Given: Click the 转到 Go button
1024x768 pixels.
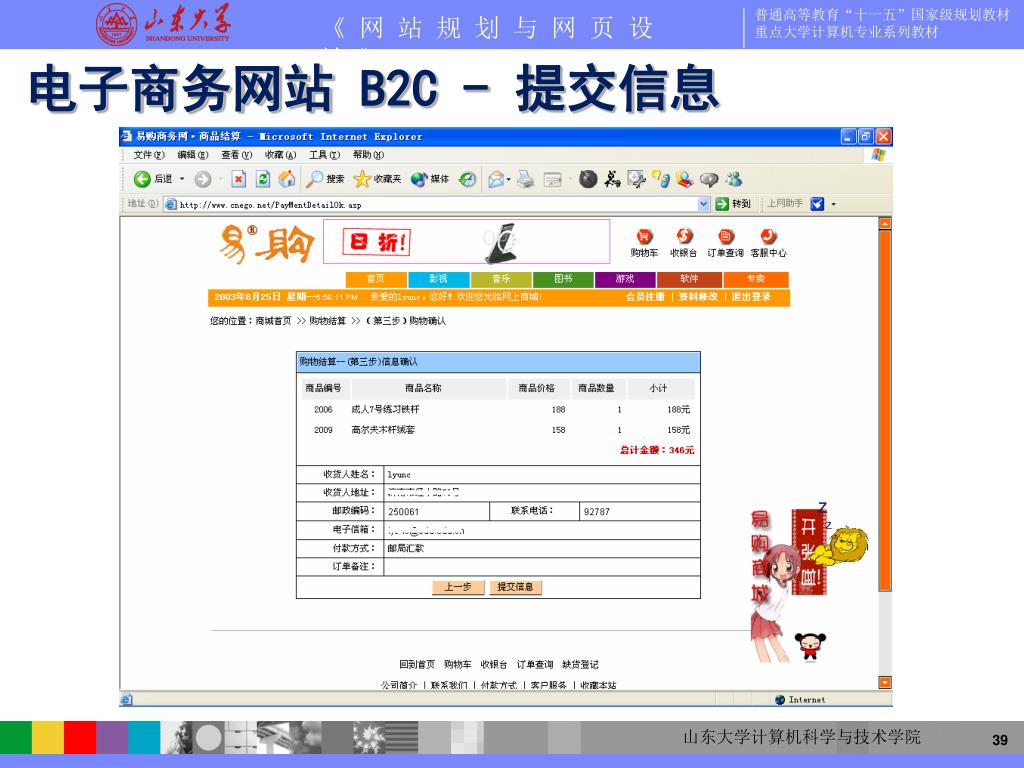Looking at the screenshot, I should click(x=733, y=204).
